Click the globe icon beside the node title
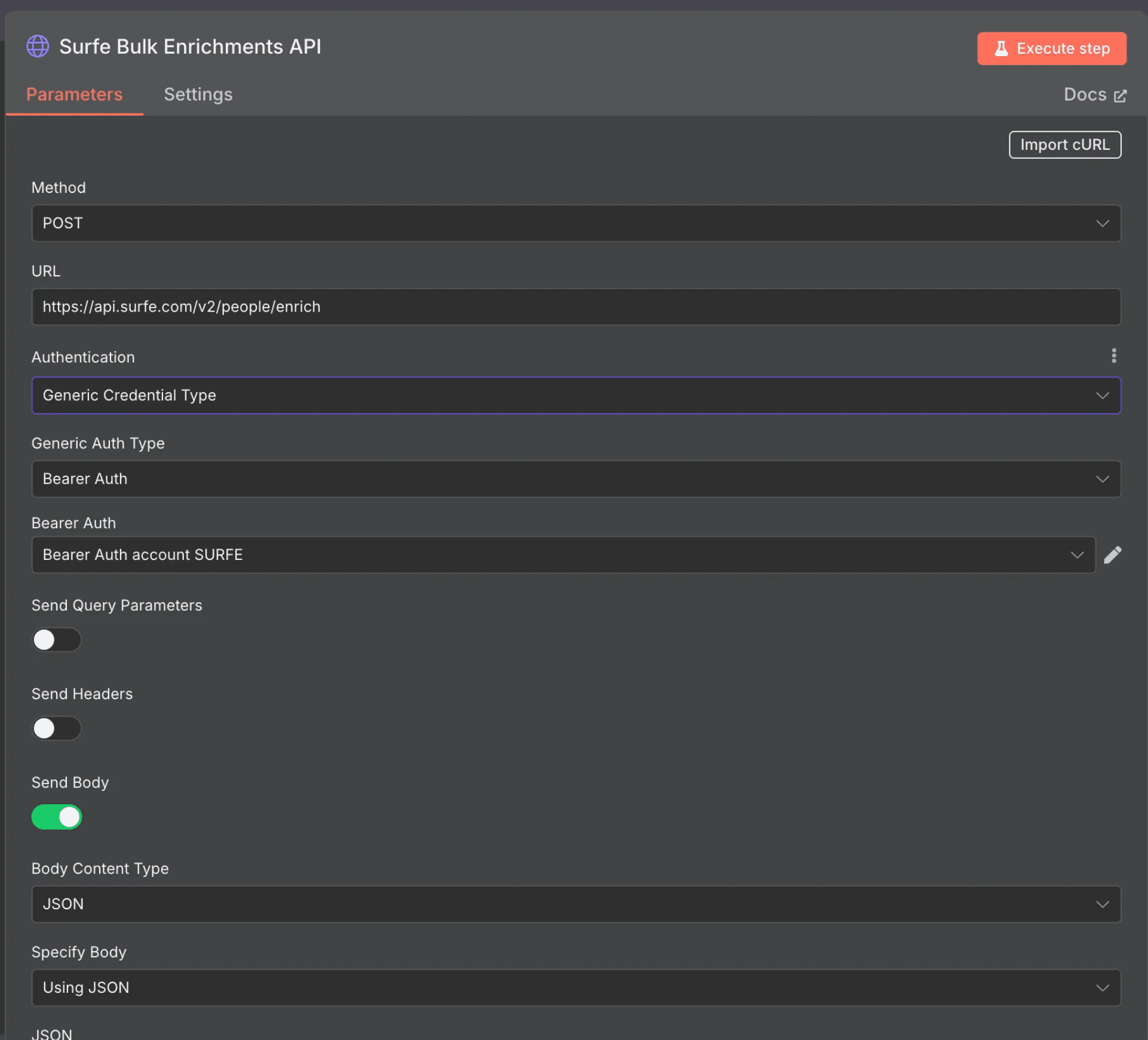This screenshot has height=1040, width=1148. (38, 47)
